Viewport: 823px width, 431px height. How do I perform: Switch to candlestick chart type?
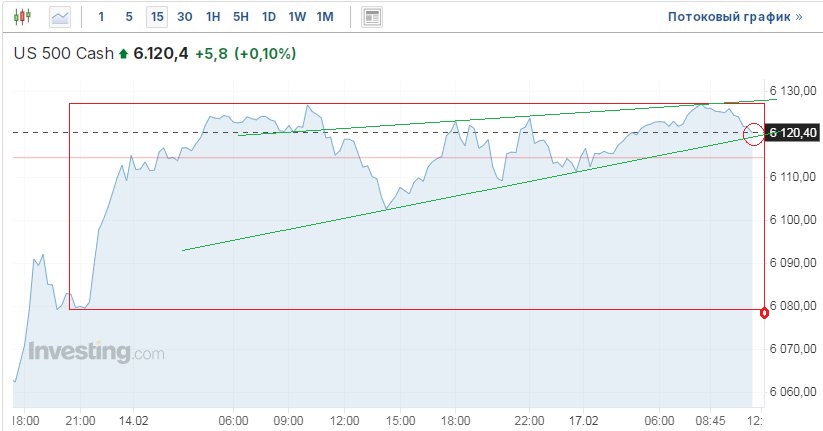point(24,17)
